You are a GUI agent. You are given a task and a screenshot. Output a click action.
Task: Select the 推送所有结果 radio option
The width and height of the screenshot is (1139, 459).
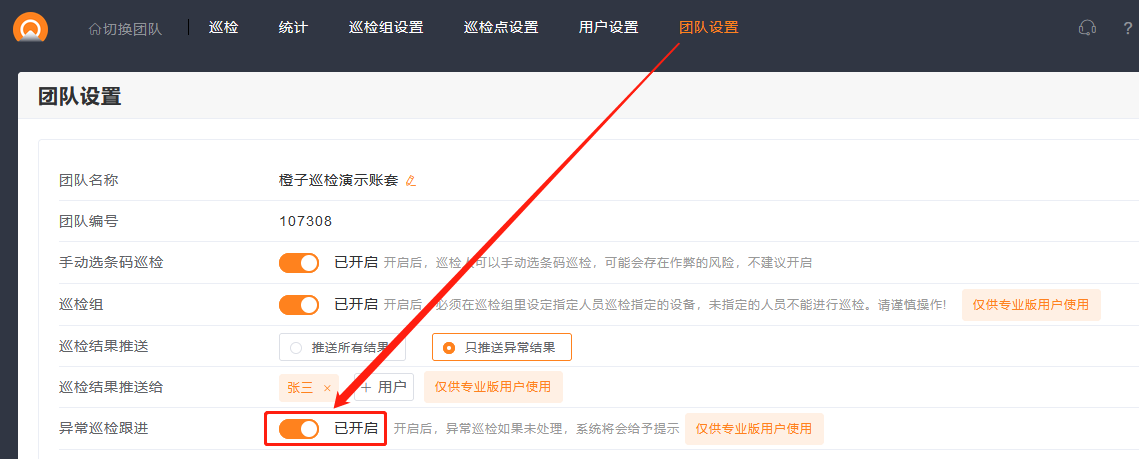click(296, 348)
